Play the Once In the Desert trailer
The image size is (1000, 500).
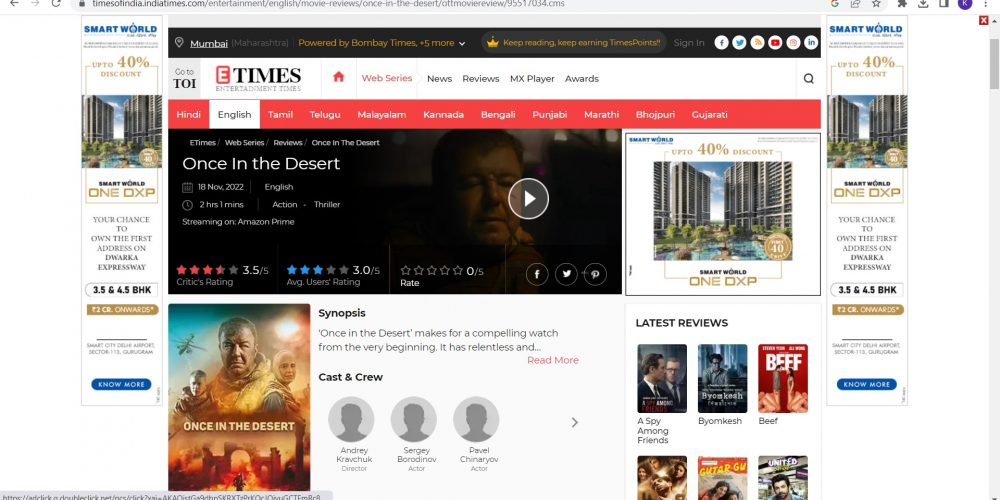(x=528, y=198)
